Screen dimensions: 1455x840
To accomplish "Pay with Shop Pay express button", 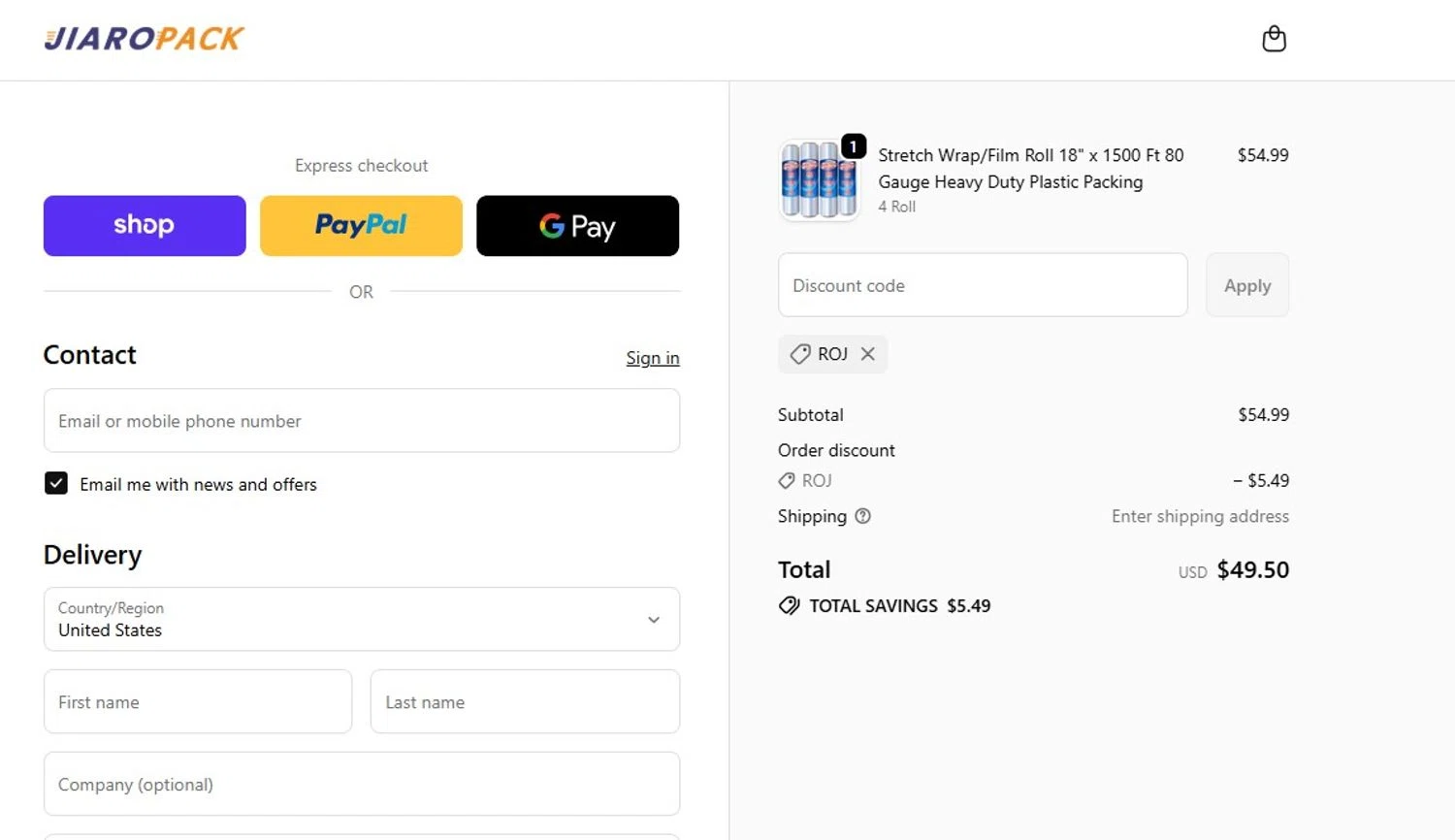I will pyautogui.click(x=145, y=226).
